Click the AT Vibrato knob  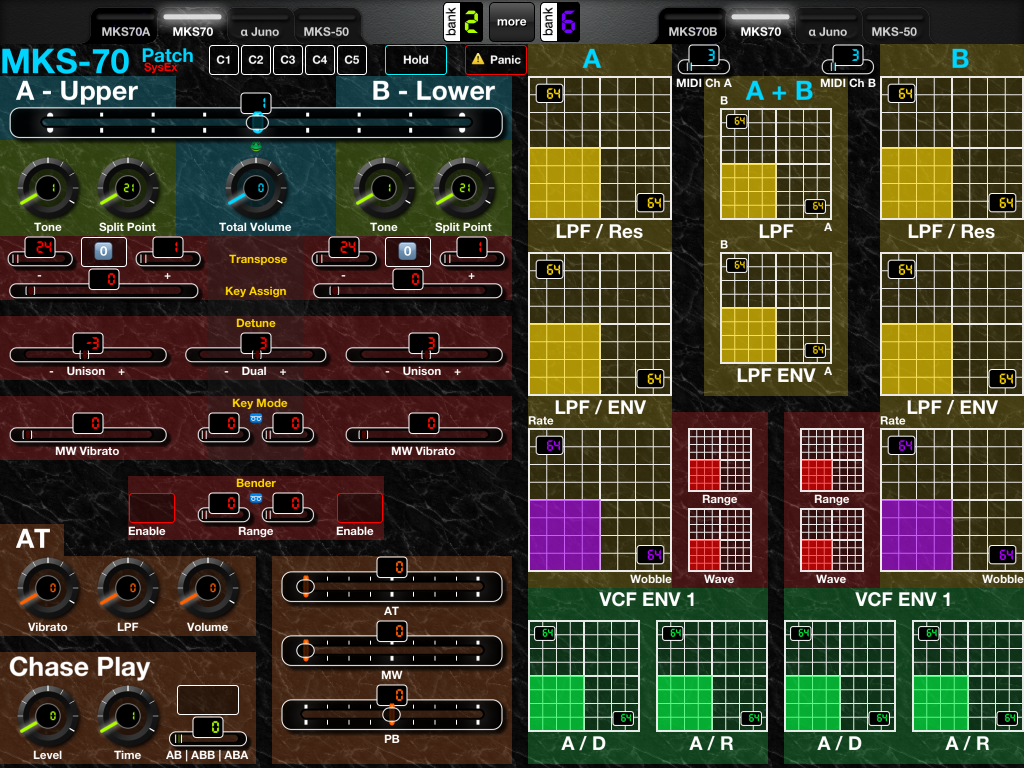tap(48, 588)
